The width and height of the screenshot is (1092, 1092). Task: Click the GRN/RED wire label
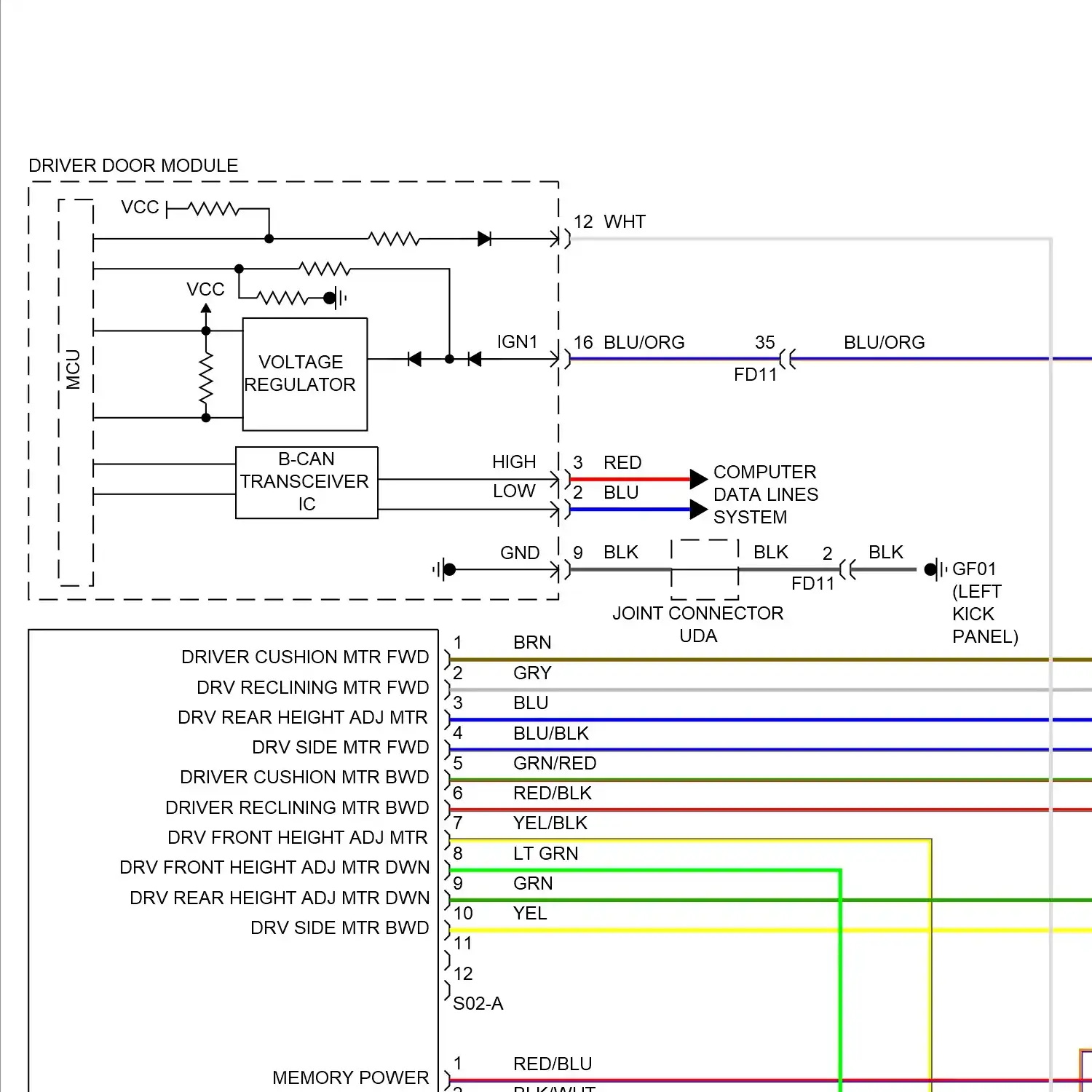tap(555, 763)
